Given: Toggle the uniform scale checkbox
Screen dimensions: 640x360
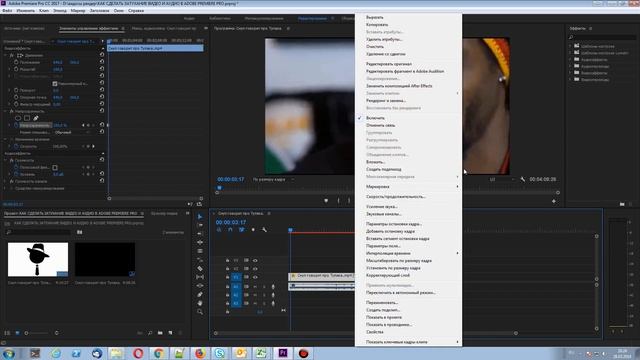Looking at the screenshot, I should click(55, 84).
